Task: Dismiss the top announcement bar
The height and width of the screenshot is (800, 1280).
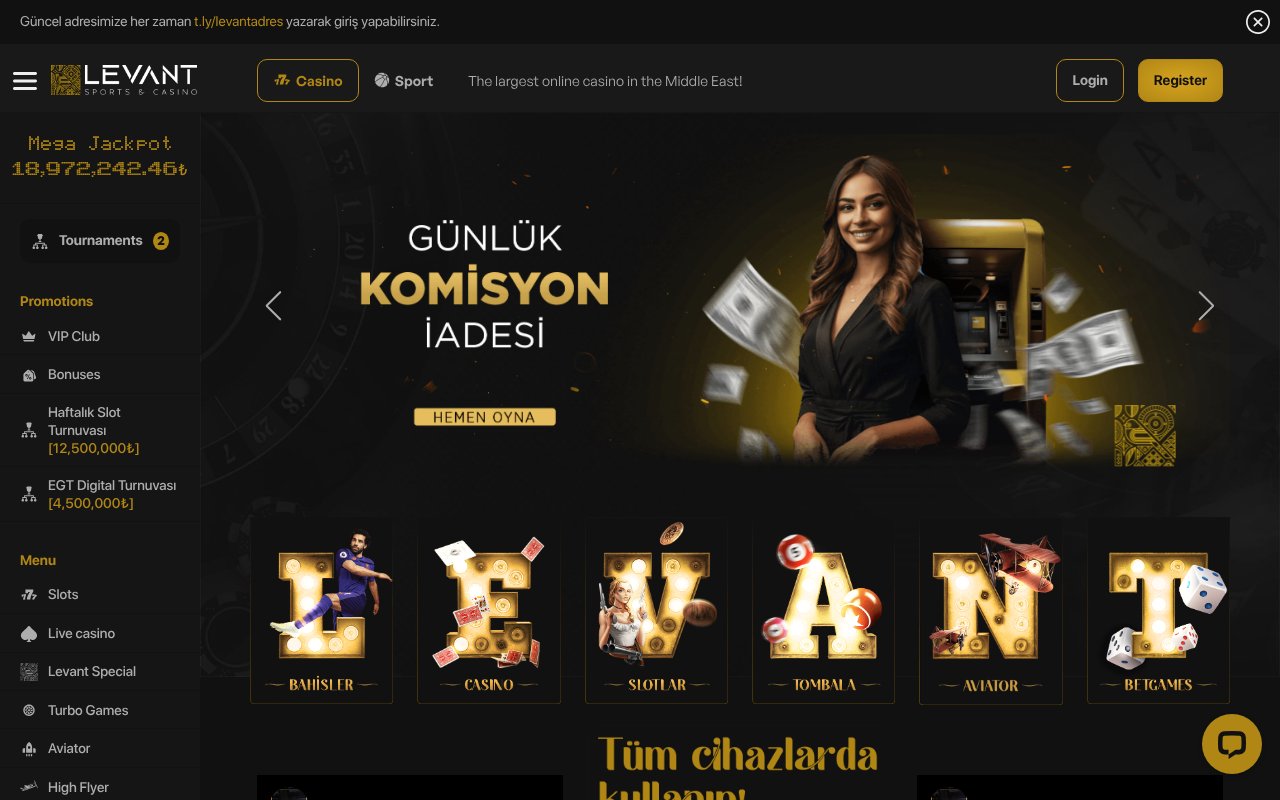Action: click(x=1258, y=22)
